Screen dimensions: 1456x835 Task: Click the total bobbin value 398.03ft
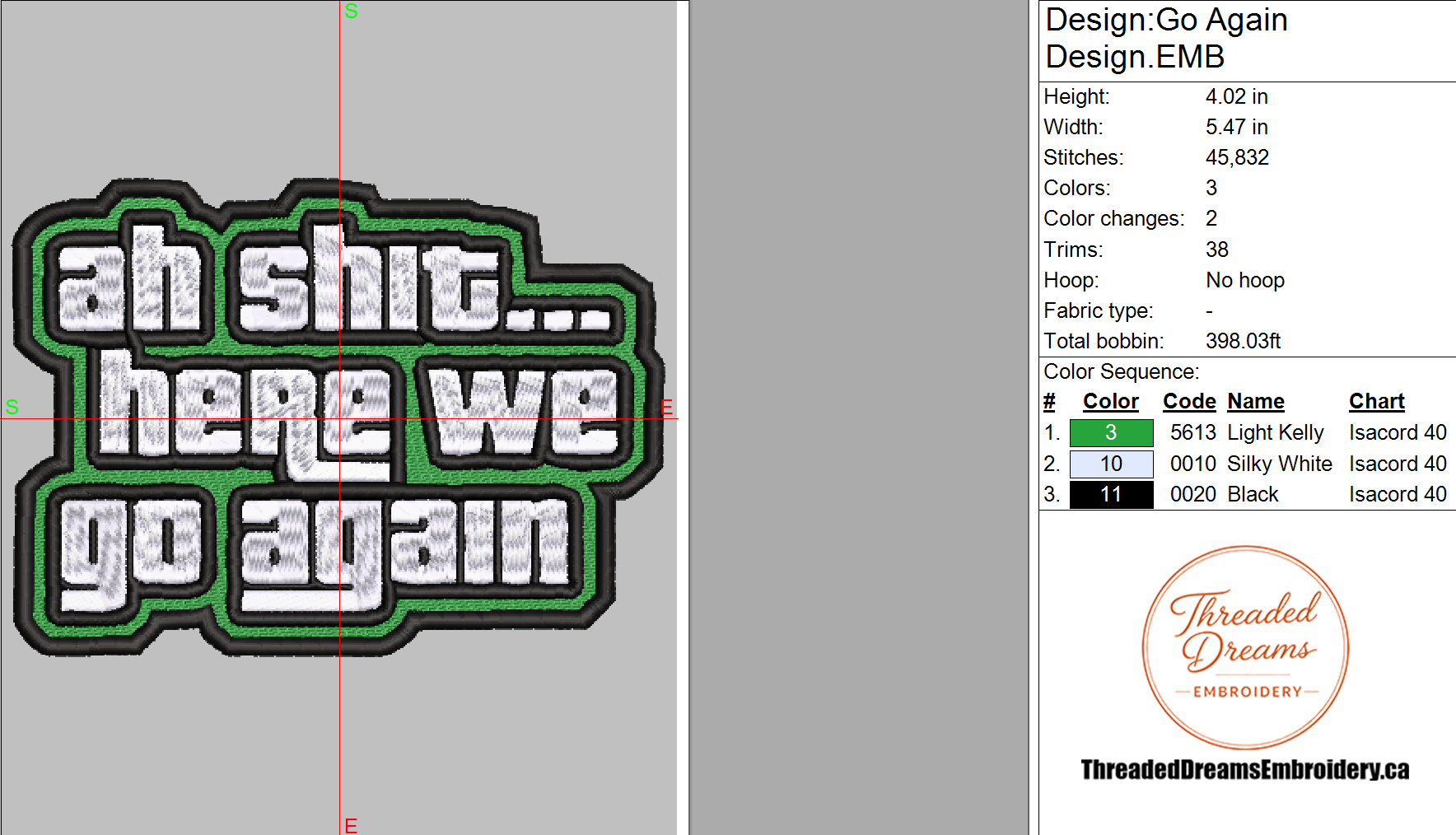point(1244,341)
